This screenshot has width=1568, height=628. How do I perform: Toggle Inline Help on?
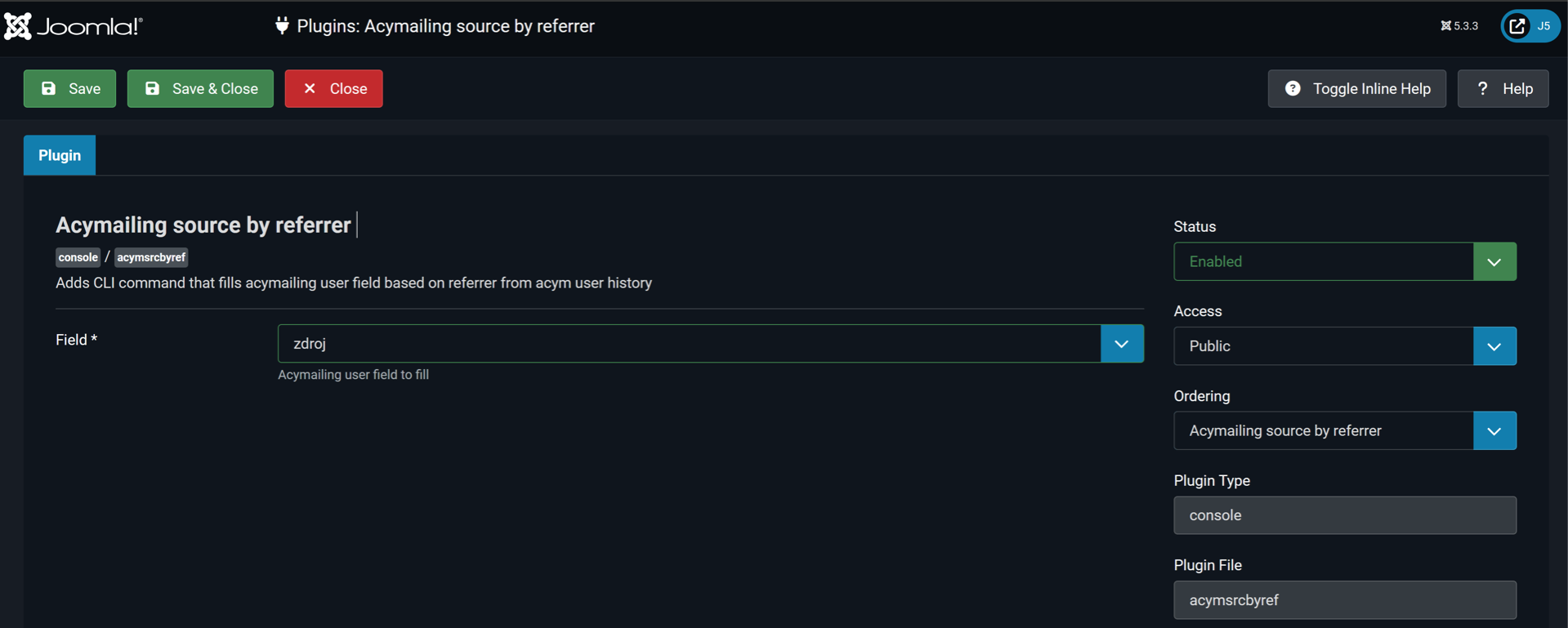(1356, 88)
